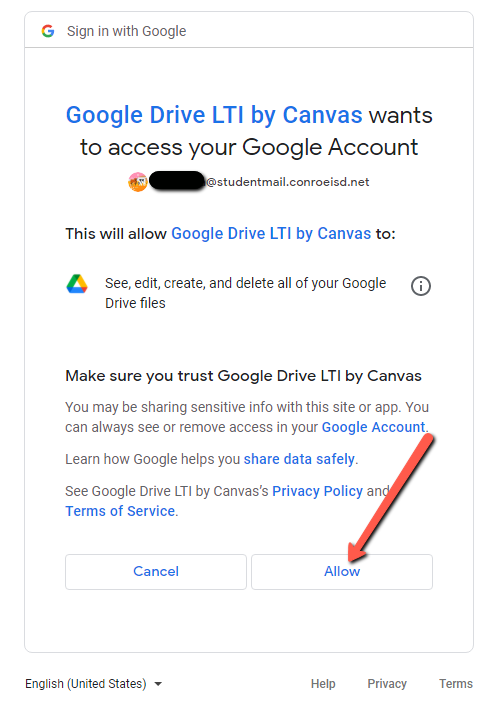Screen dimensions: 495x717
Task: Click the app name link after 'This will allow'
Action: [271, 234]
